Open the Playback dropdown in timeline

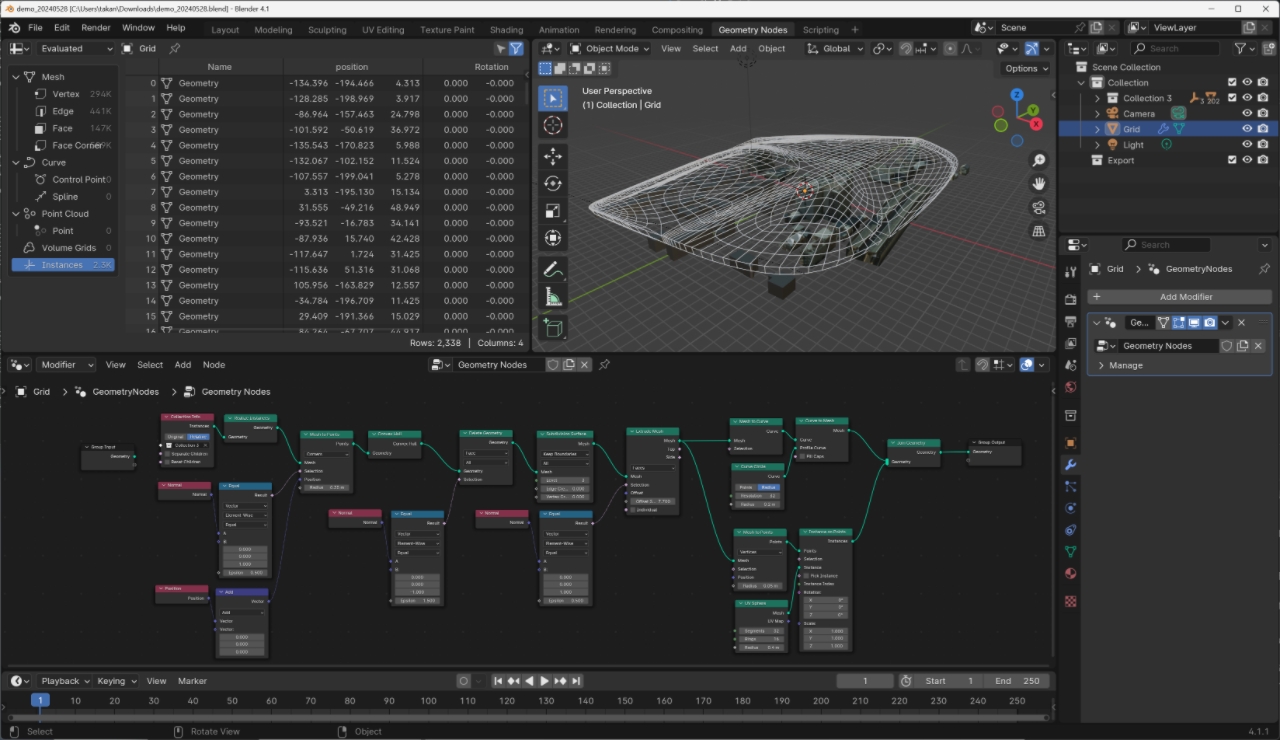pos(65,681)
